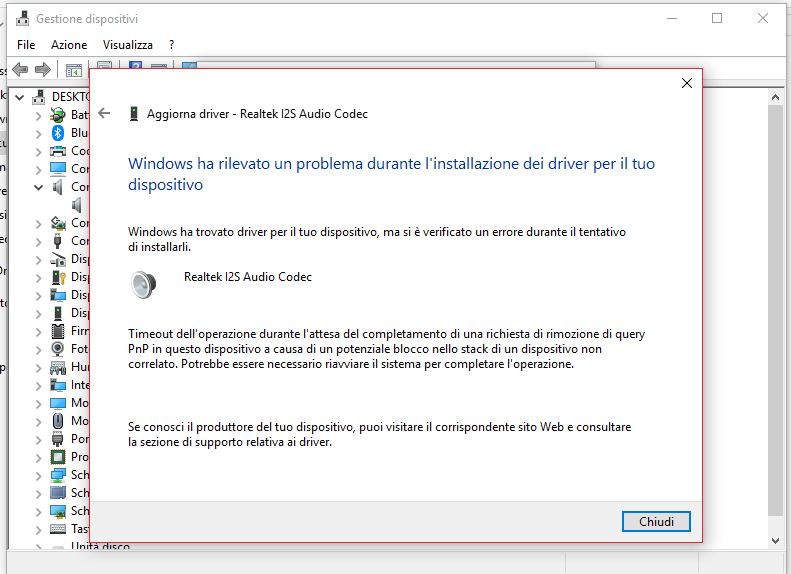Select the Bluetooth icon in the device tree
Viewport: 791px width, 574px height.
coord(58,133)
